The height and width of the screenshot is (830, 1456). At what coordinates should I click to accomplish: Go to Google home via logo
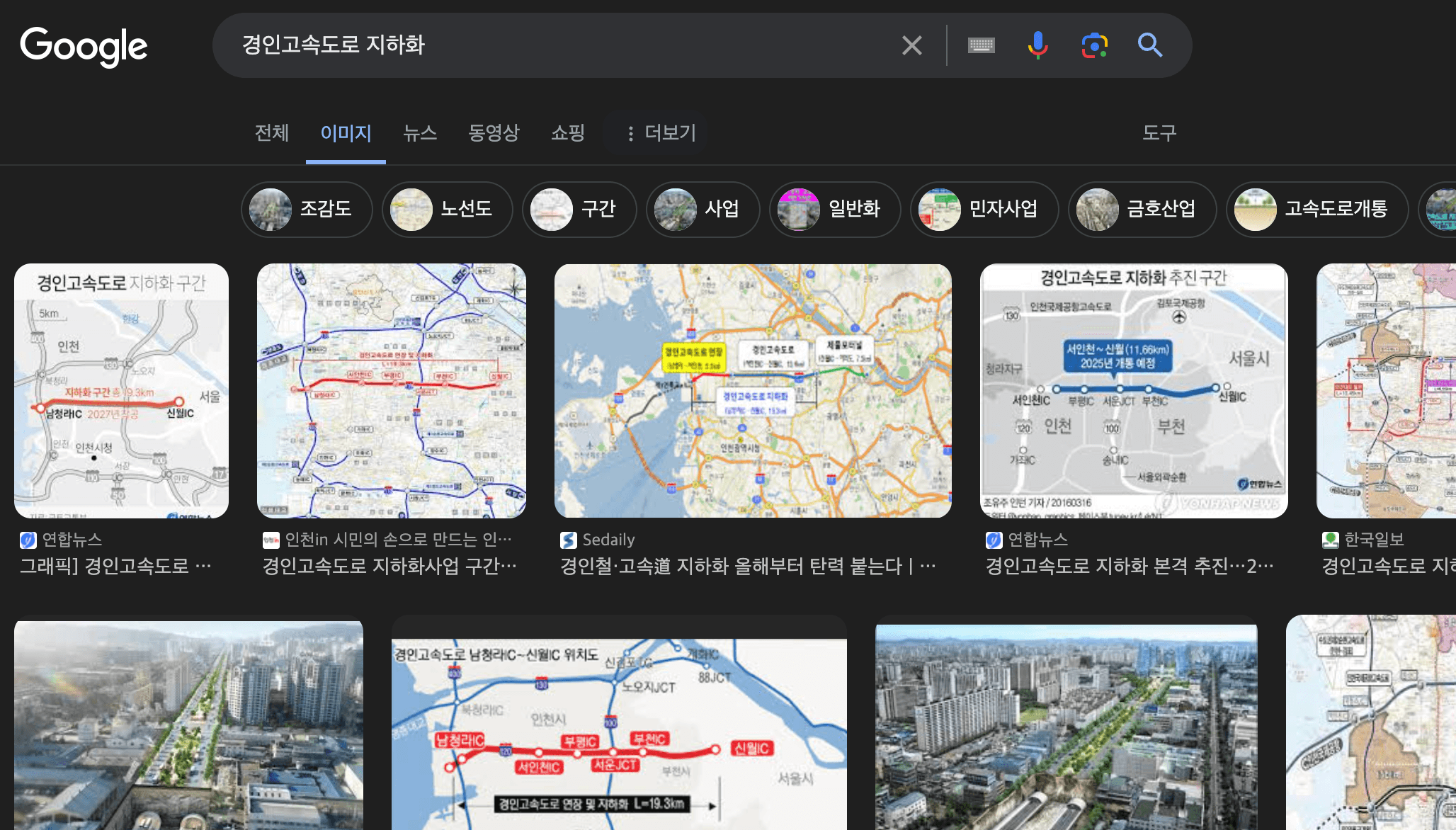click(84, 46)
